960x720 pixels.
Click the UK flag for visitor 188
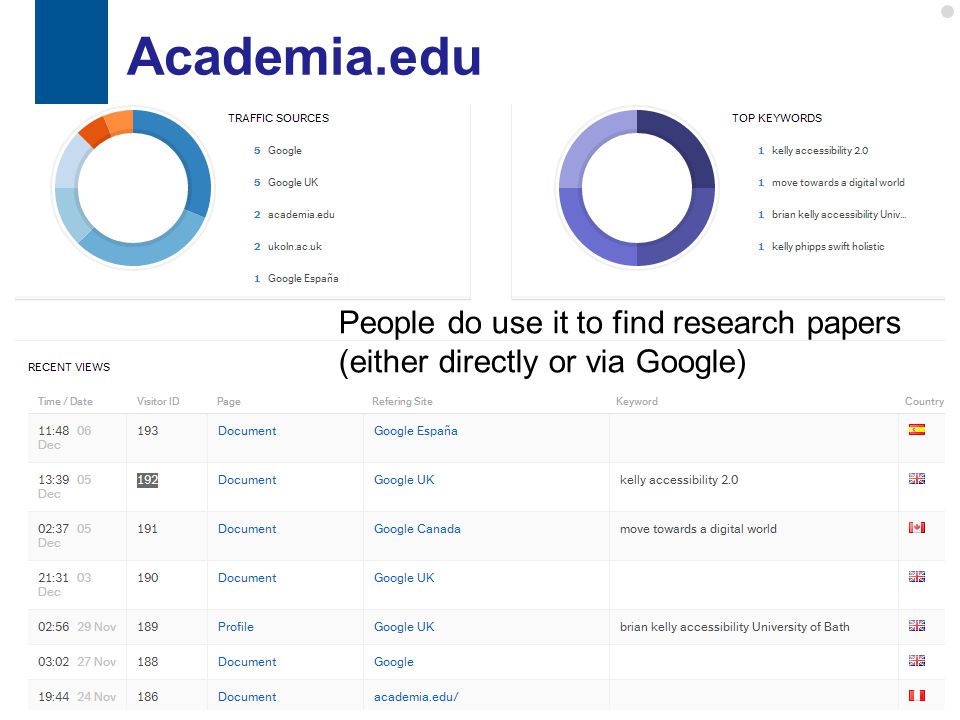[x=917, y=661]
